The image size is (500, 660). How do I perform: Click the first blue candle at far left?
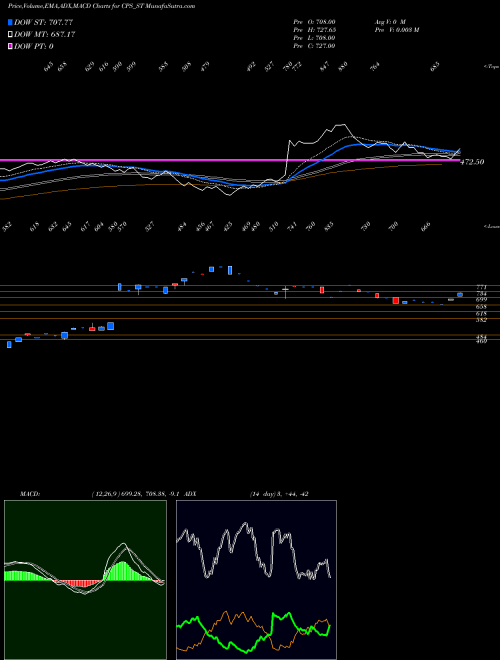9,345
